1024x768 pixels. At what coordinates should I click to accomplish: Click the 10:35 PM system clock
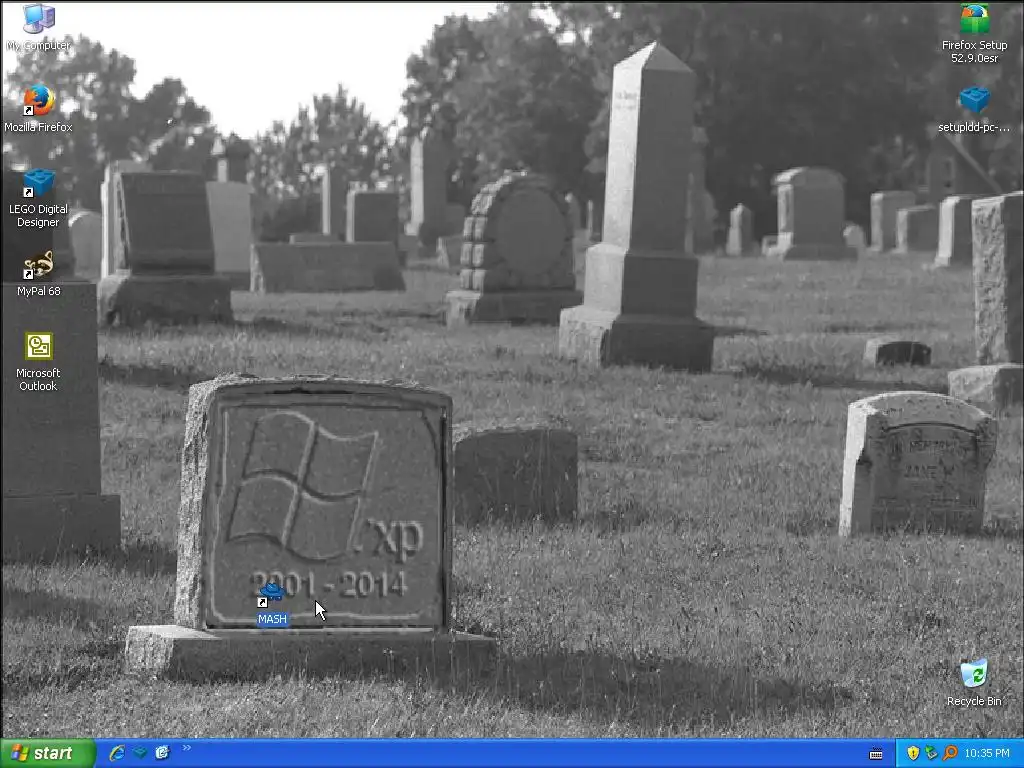click(987, 754)
